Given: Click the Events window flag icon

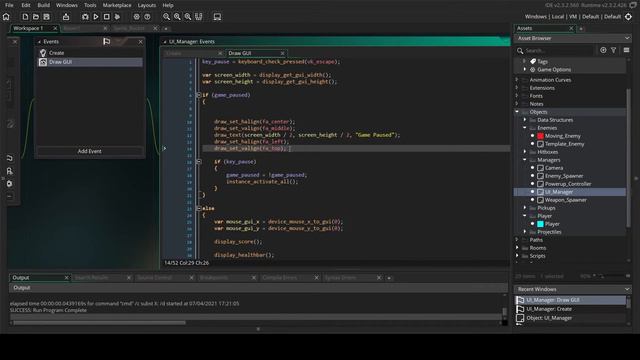Looking at the screenshot, I should tap(107, 41).
